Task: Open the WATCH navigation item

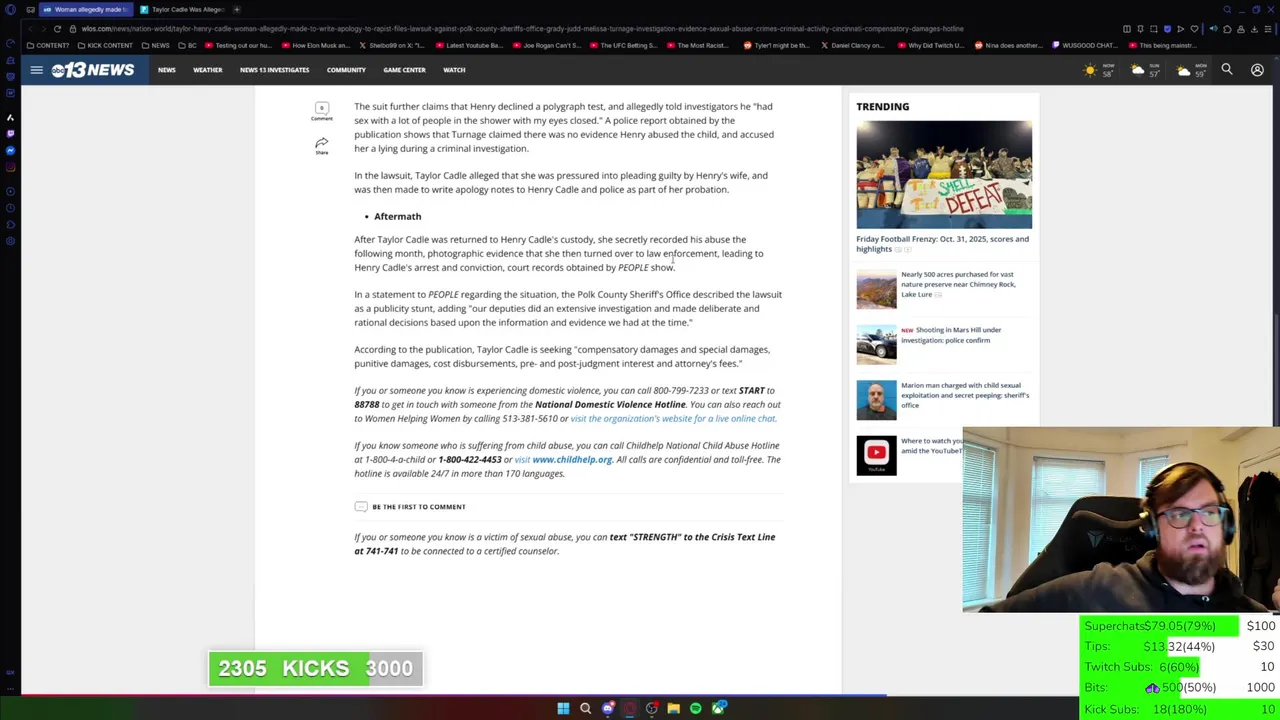Action: 454,70
